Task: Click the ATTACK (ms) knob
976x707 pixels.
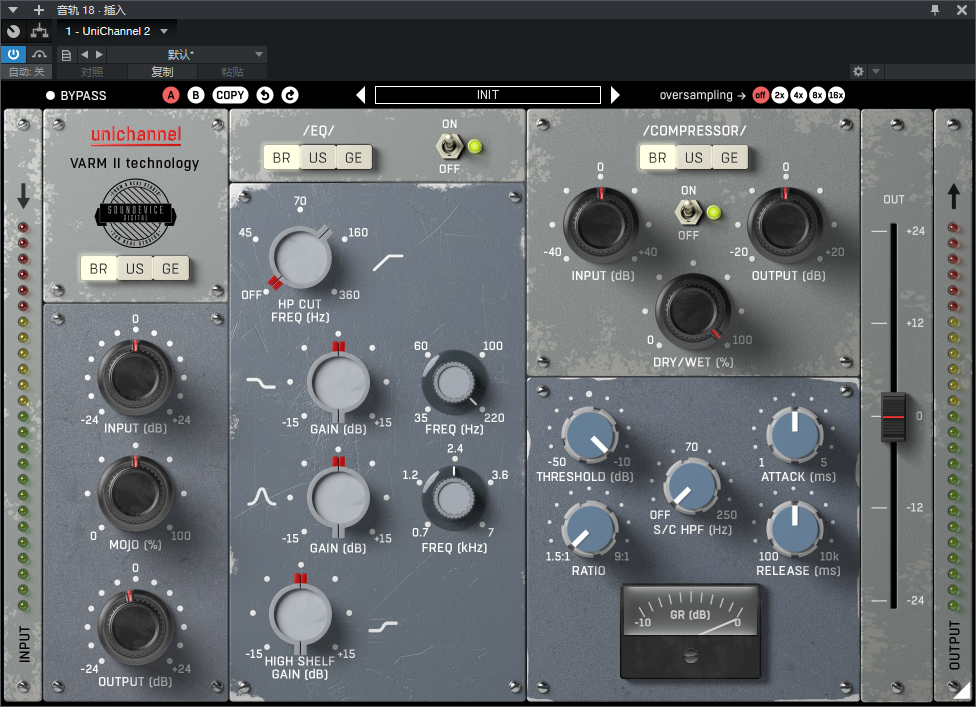Action: [794, 436]
